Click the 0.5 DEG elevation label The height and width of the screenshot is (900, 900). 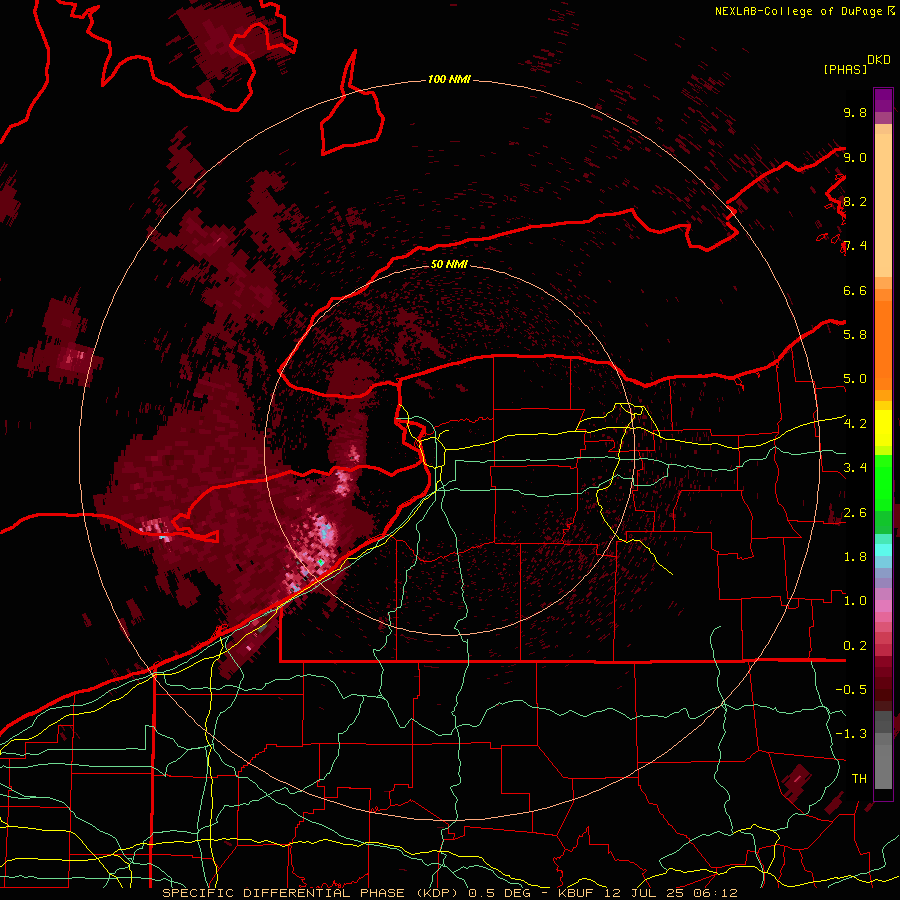pyautogui.click(x=499, y=893)
